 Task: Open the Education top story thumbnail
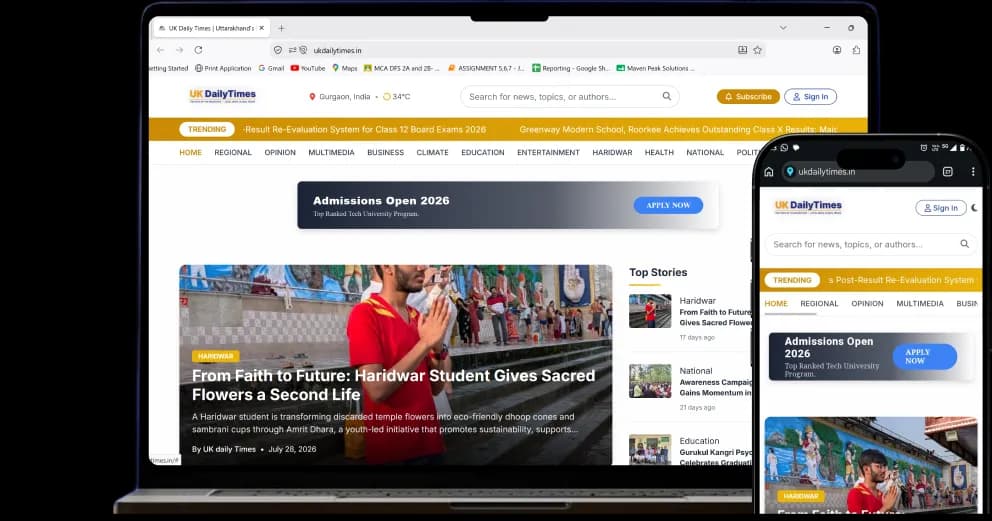pyautogui.click(x=650, y=450)
